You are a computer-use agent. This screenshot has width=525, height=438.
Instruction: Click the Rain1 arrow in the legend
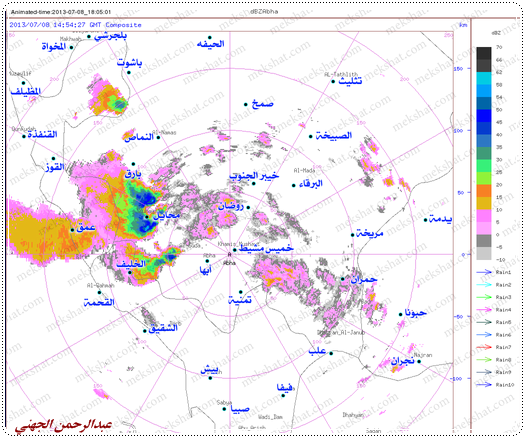(484, 273)
